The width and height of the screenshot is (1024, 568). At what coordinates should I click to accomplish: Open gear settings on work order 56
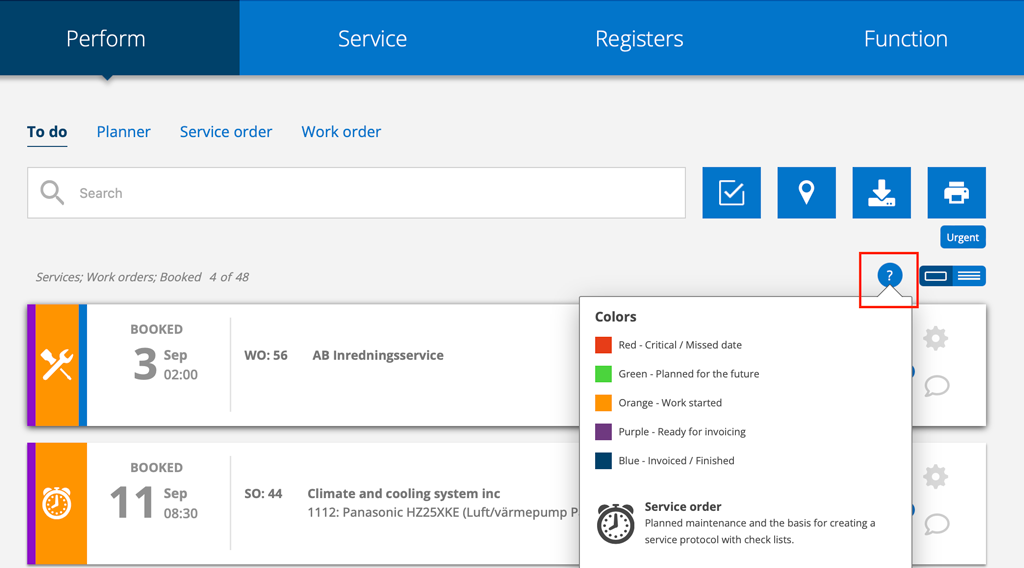935,339
